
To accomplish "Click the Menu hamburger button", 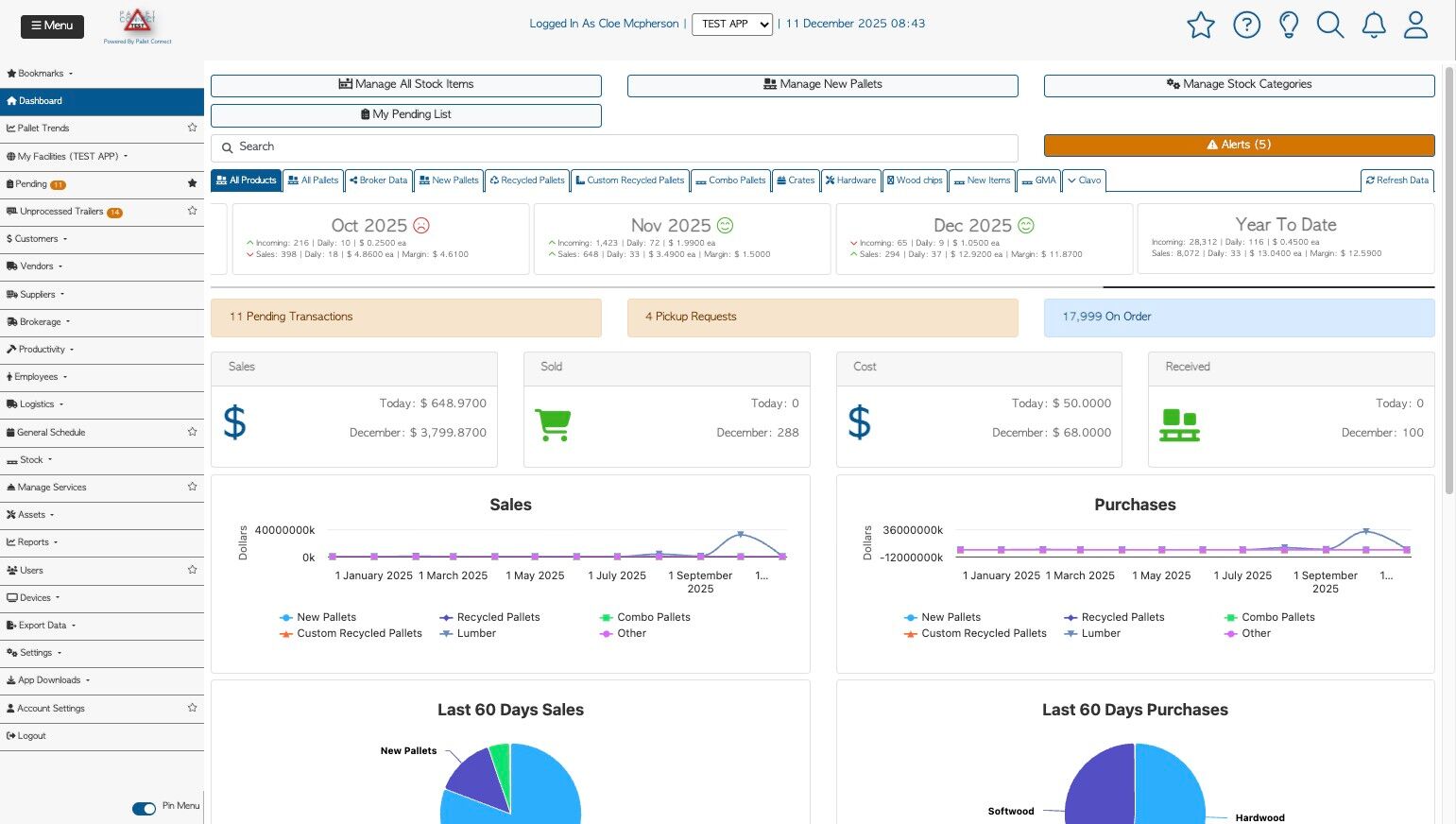I will (x=52, y=26).
